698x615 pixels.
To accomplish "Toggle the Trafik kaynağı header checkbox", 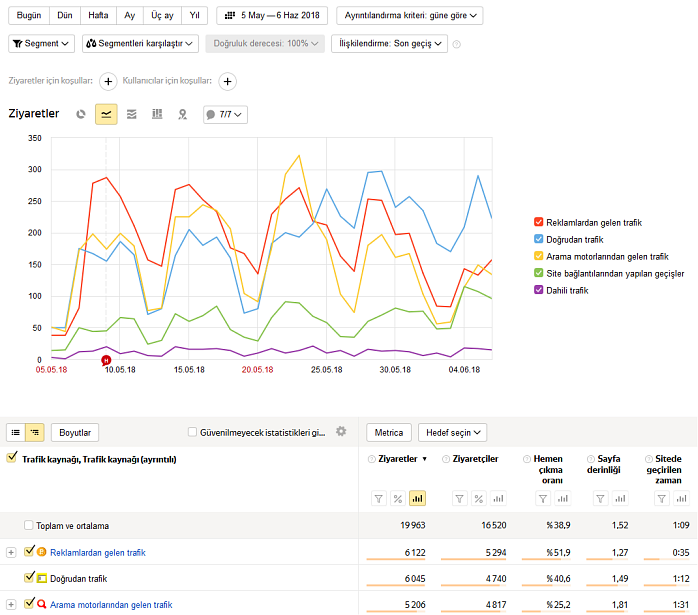I will [x=12, y=457].
